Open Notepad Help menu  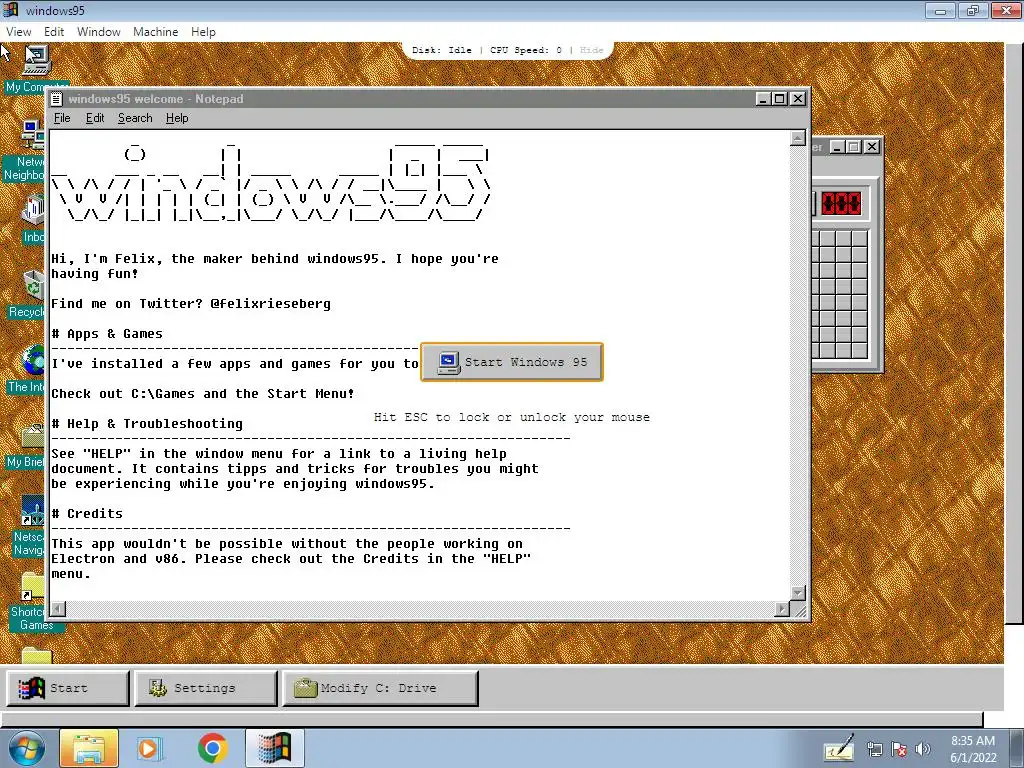177,118
